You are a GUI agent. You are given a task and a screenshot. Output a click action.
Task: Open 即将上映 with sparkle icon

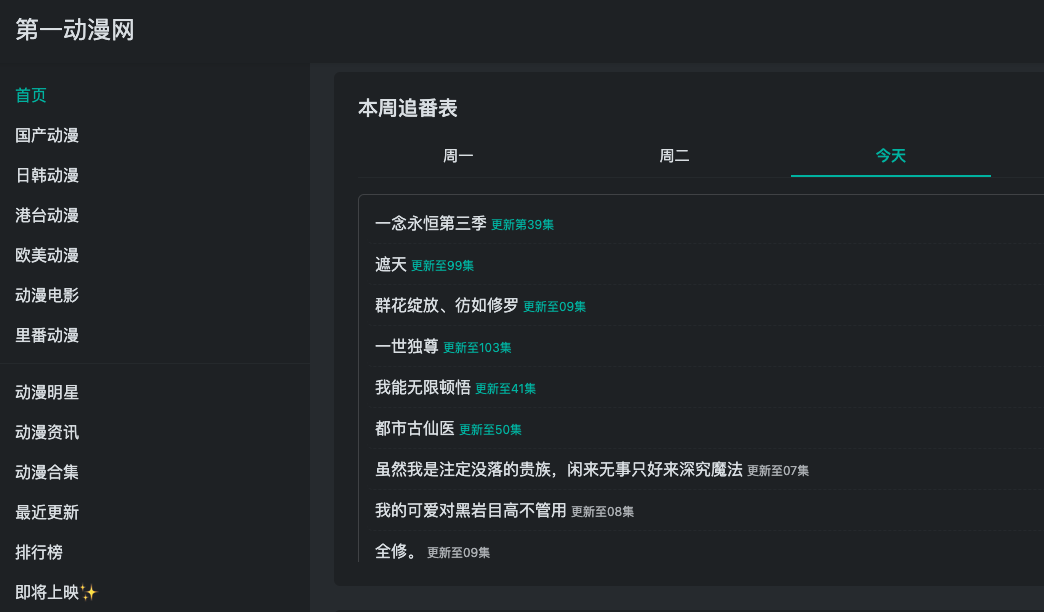(x=56, y=593)
